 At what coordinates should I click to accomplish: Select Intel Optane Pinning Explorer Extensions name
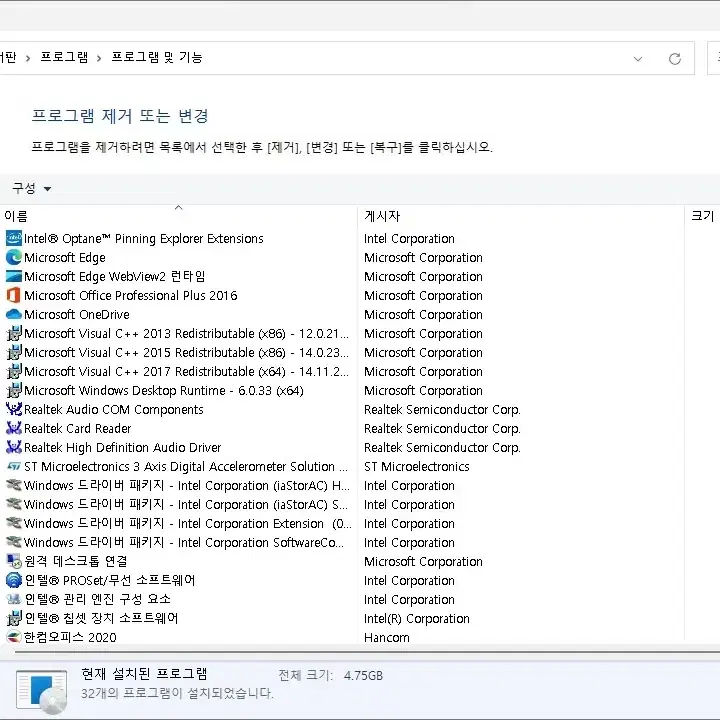click(144, 238)
